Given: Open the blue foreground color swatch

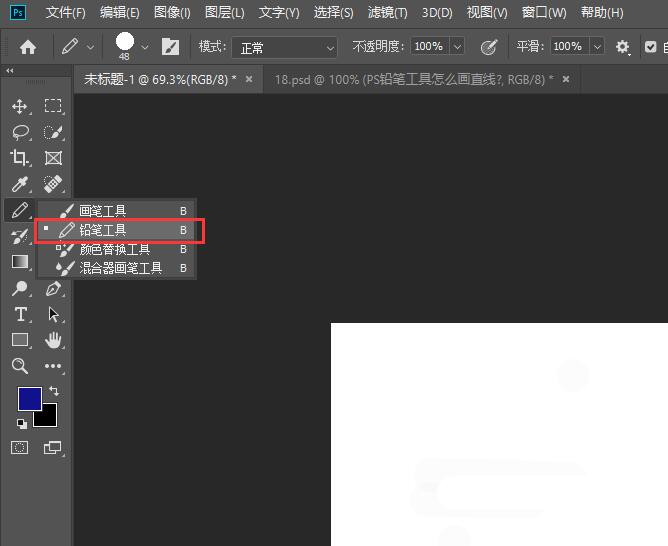Looking at the screenshot, I should coord(29,399).
